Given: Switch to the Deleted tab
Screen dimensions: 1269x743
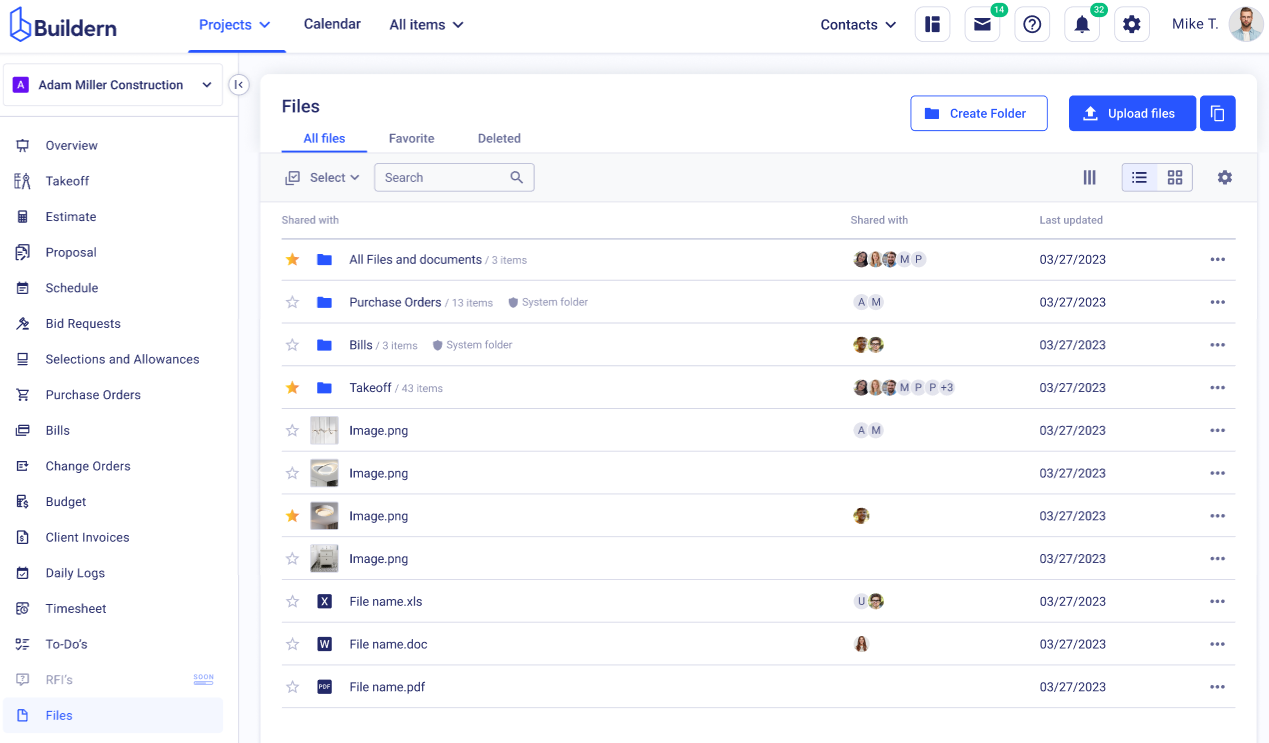Looking at the screenshot, I should click(499, 139).
